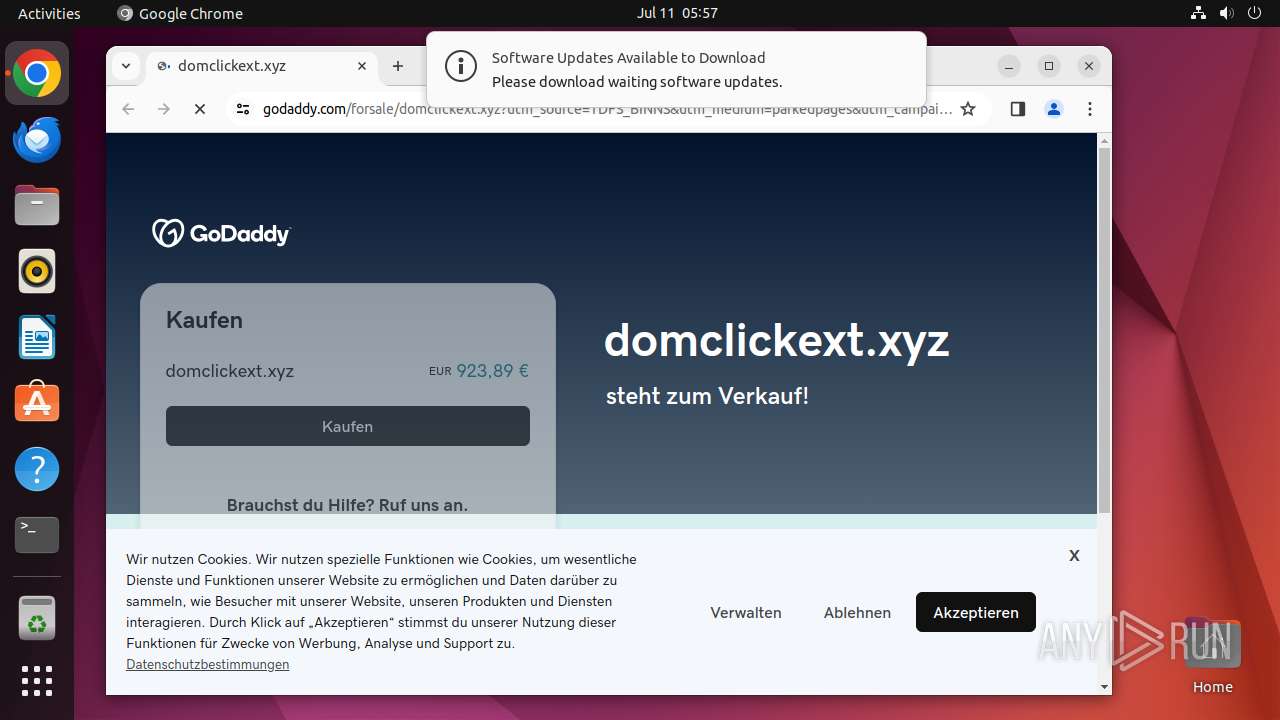The image size is (1280, 720).
Task: Click 'Brauchst du Hilfe? Ruf uns an.' text
Action: [347, 505]
